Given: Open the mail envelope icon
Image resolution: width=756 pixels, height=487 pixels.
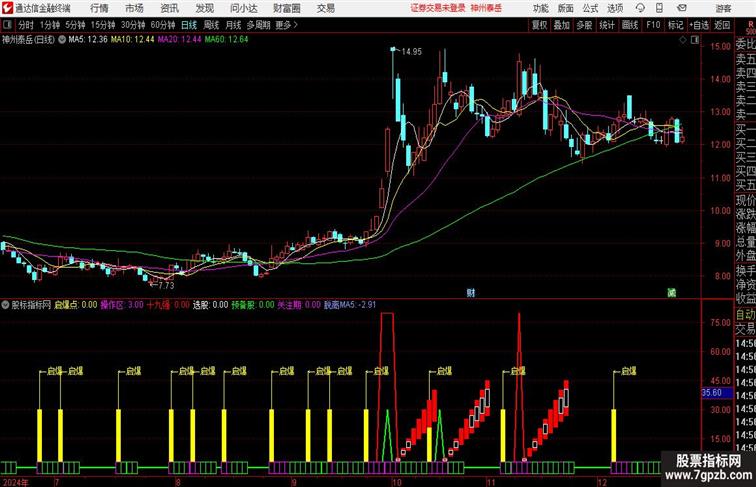Looking at the screenshot, I should (682, 8).
